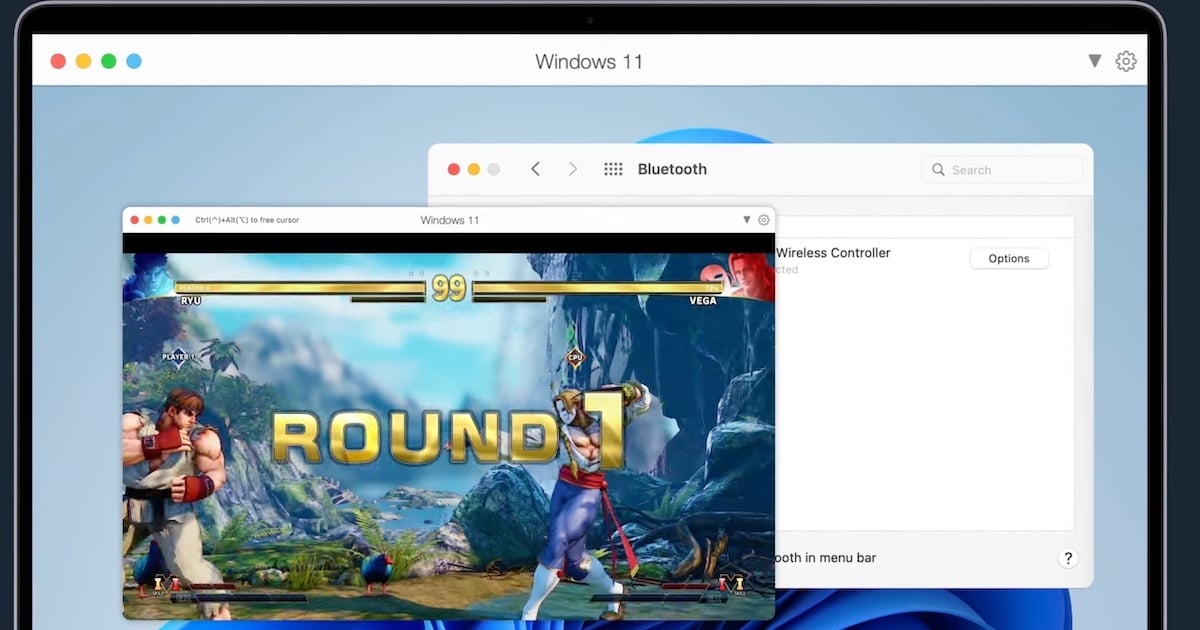This screenshot has height=630, width=1200.
Task: Click the CPU marker above Vega
Action: (x=575, y=356)
